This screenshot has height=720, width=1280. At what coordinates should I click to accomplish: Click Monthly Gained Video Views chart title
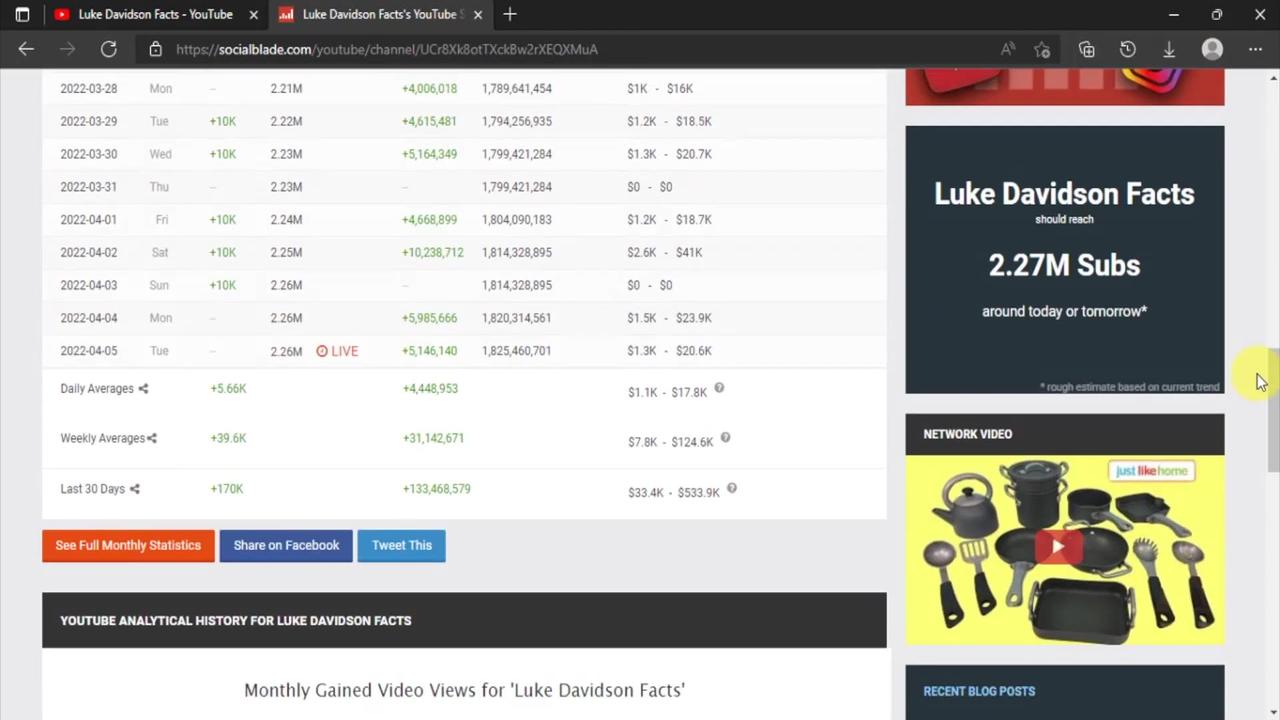pyautogui.click(x=464, y=690)
